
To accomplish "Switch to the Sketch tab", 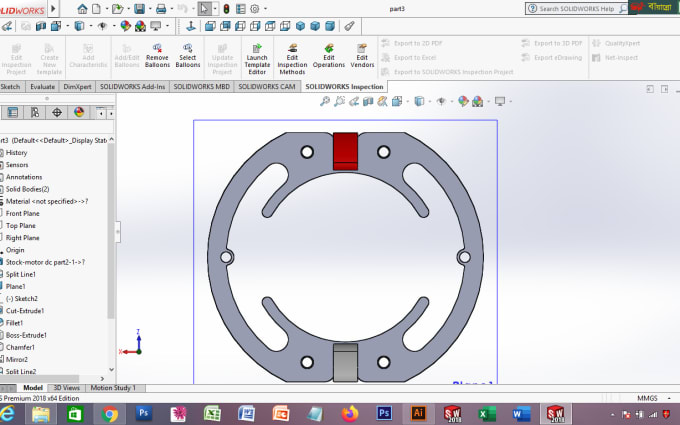I will (x=10, y=86).
